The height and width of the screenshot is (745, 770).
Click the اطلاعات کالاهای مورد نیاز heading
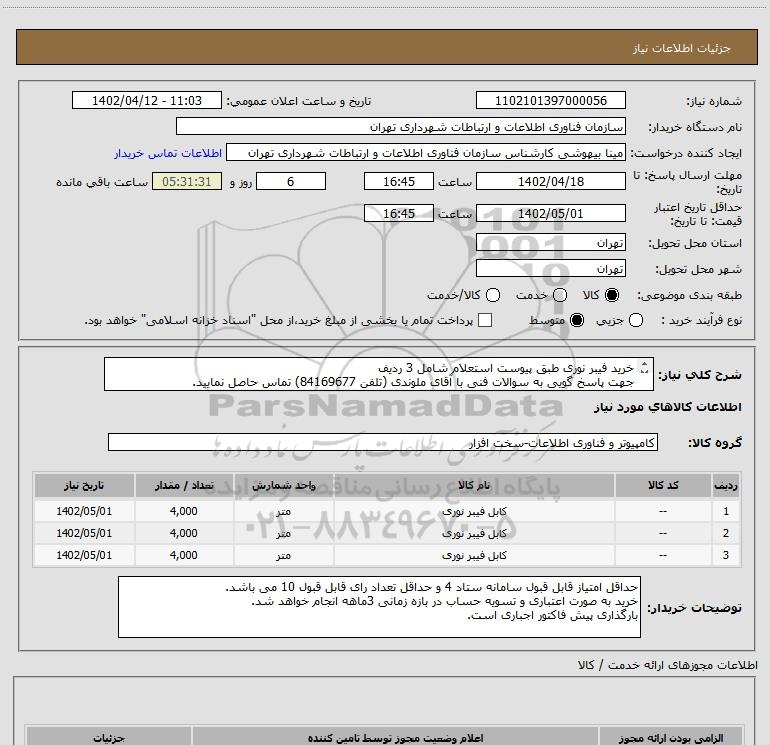point(668,407)
